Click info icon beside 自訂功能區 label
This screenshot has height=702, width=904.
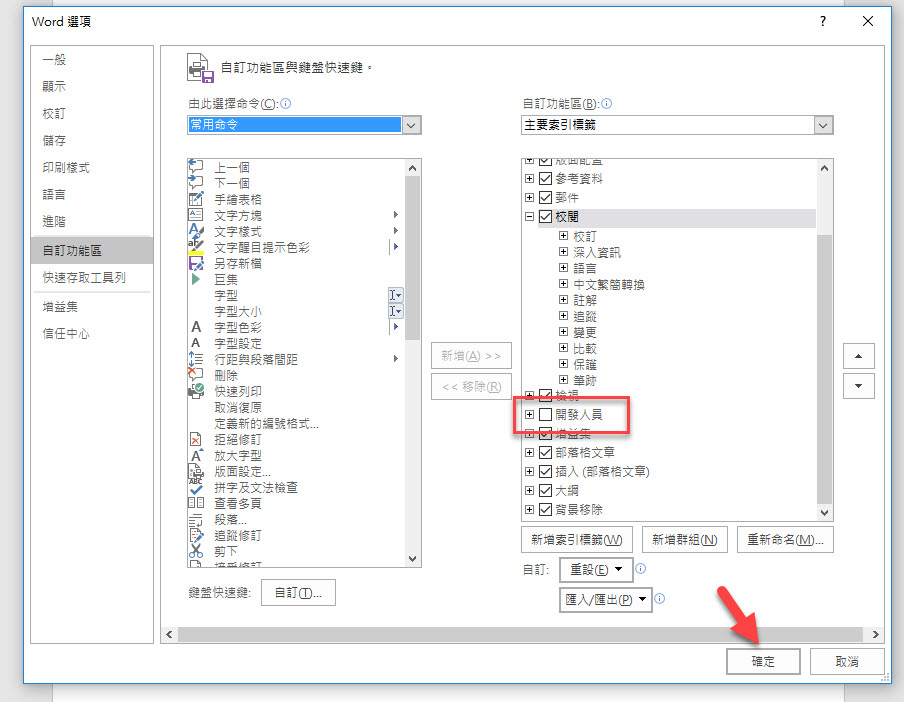pyautogui.click(x=607, y=104)
